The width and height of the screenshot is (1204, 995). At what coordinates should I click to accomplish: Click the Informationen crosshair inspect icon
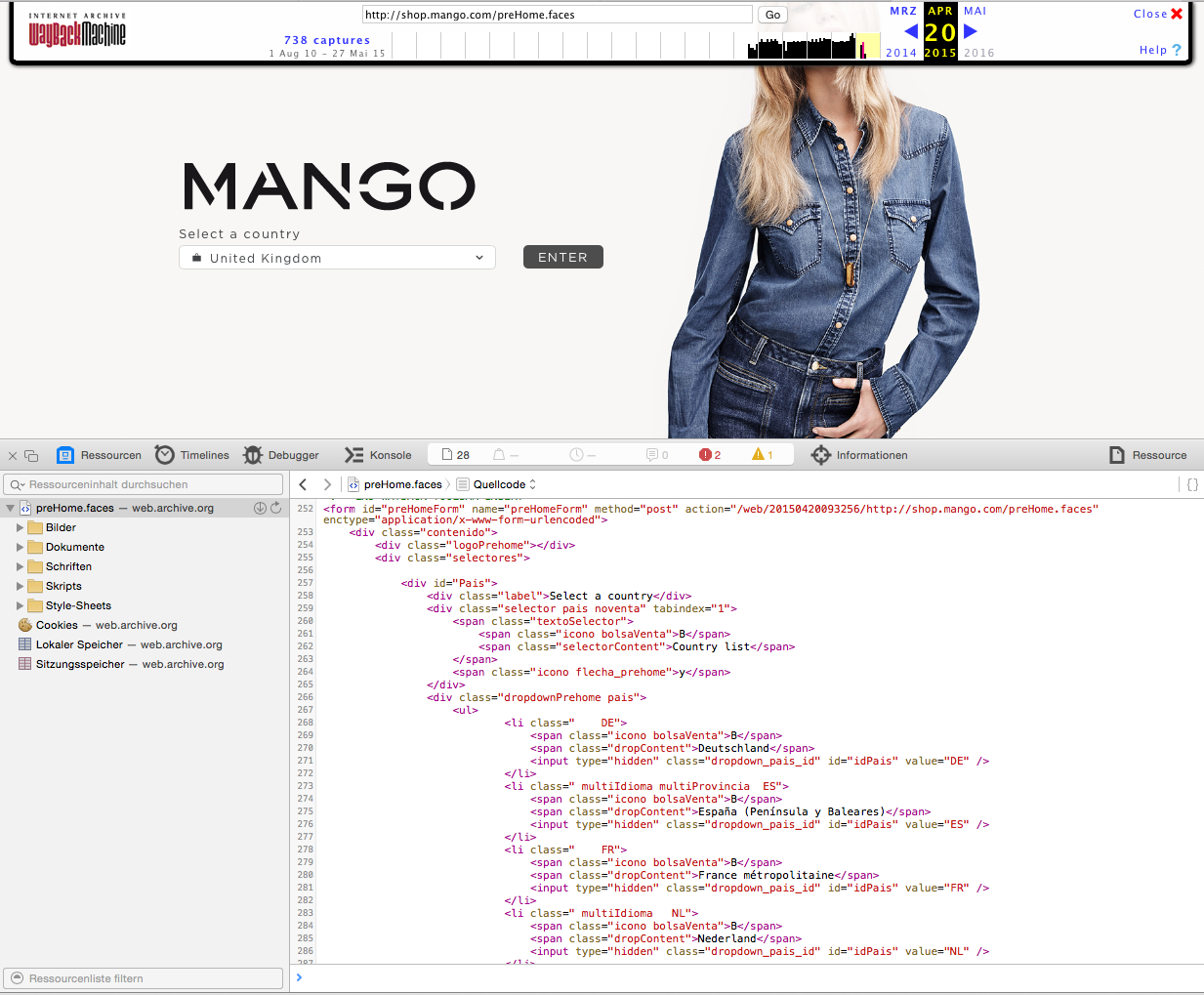coord(821,455)
